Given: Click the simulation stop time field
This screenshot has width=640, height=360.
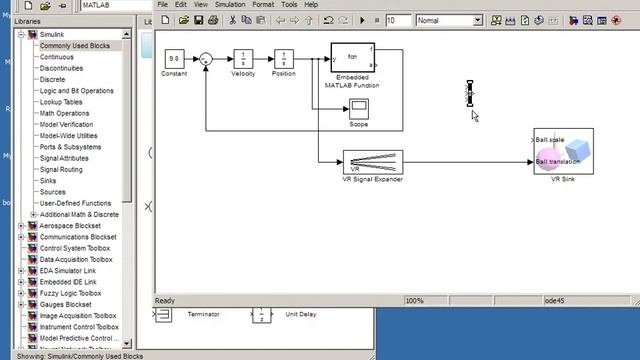Looking at the screenshot, I should coord(398,20).
